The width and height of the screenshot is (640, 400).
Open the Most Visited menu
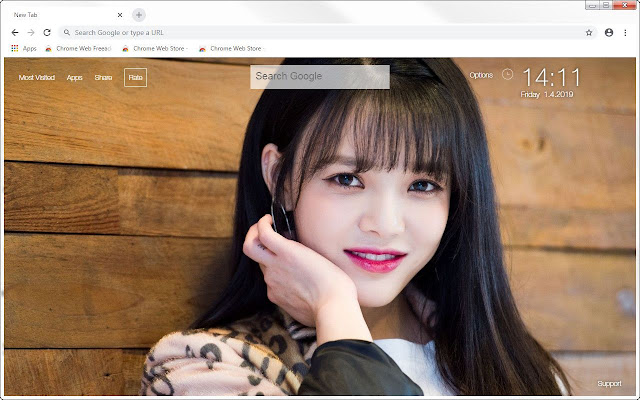pyautogui.click(x=36, y=77)
